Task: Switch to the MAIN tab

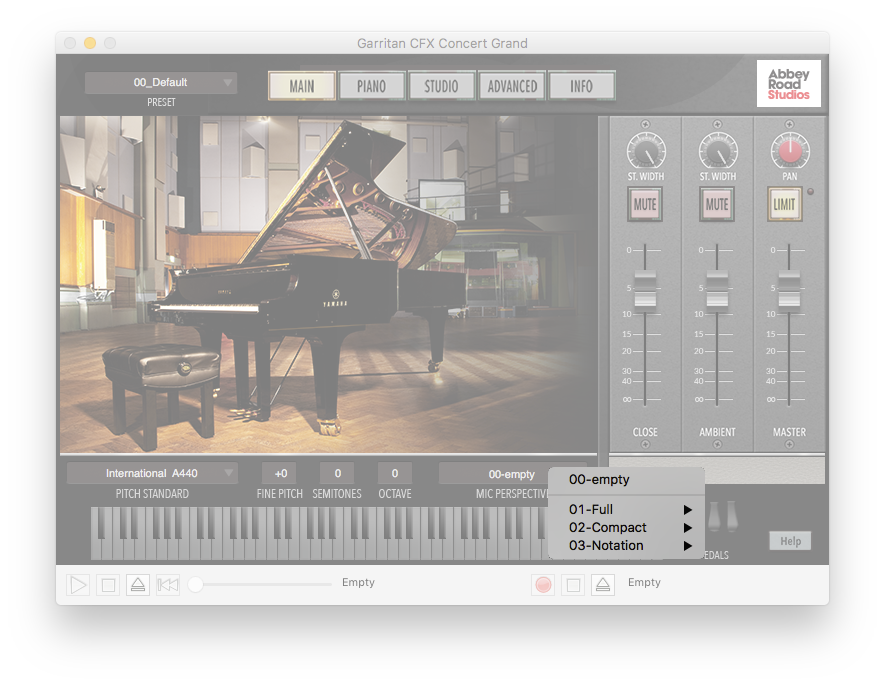Action: pos(302,86)
